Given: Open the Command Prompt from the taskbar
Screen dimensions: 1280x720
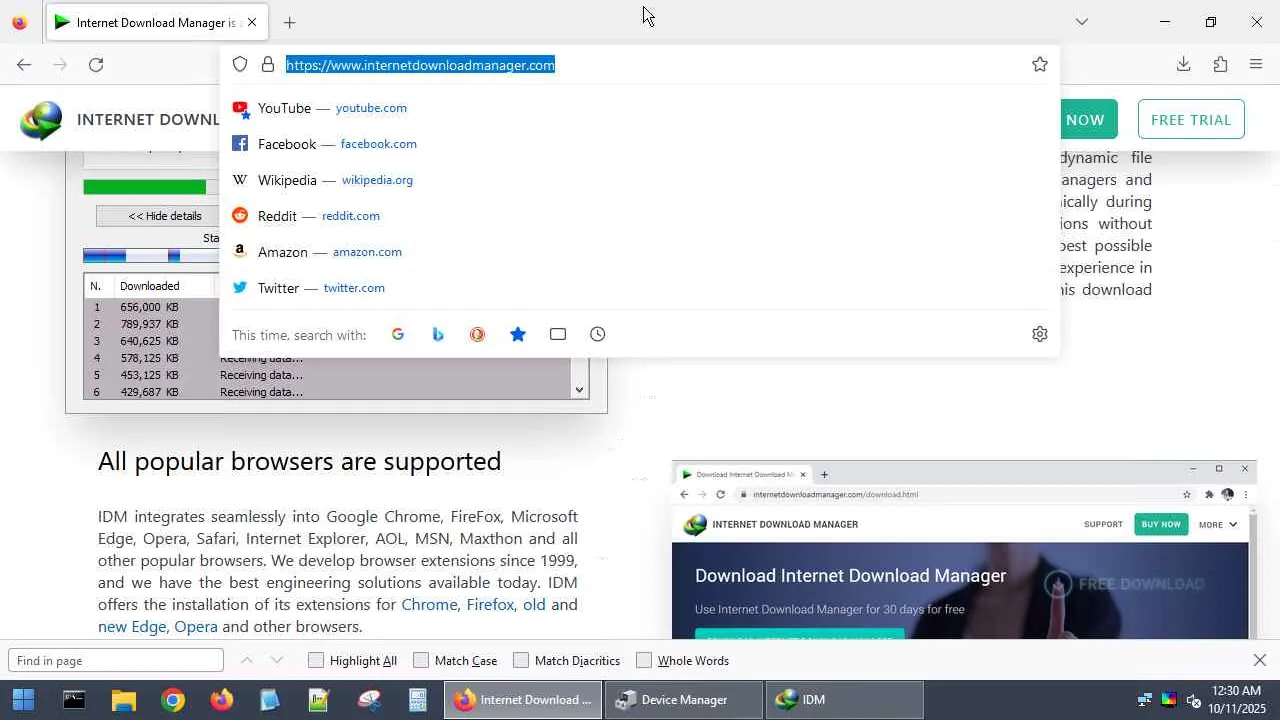Looking at the screenshot, I should [x=74, y=700].
